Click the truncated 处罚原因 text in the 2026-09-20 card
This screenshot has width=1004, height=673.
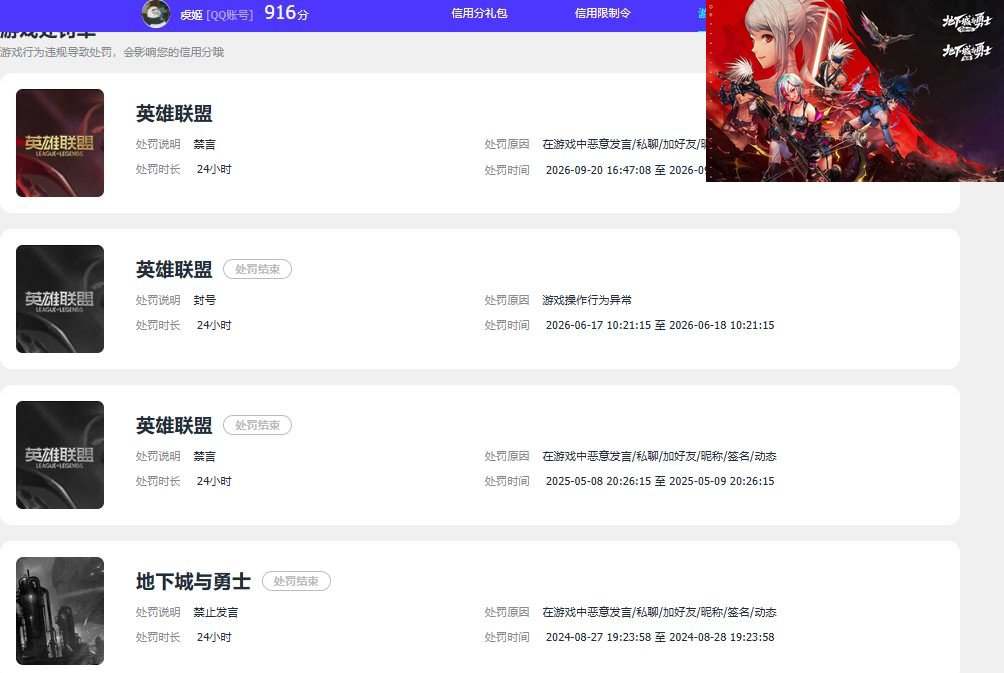point(624,144)
